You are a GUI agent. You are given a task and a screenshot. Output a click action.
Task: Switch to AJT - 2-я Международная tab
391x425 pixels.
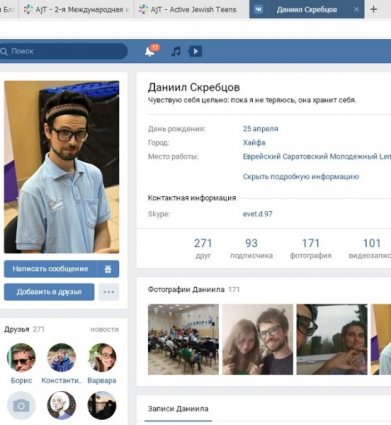point(77,9)
